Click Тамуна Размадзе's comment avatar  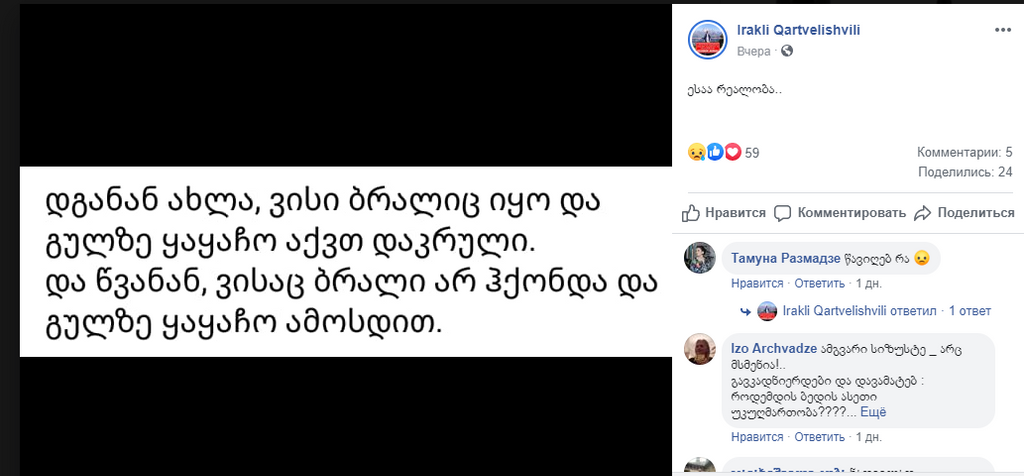coord(699,257)
